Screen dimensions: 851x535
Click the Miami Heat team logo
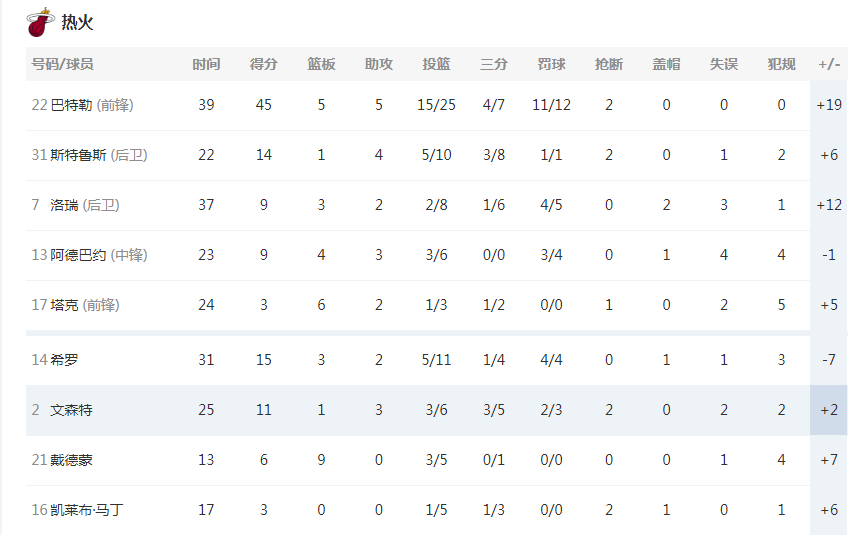tap(40, 22)
